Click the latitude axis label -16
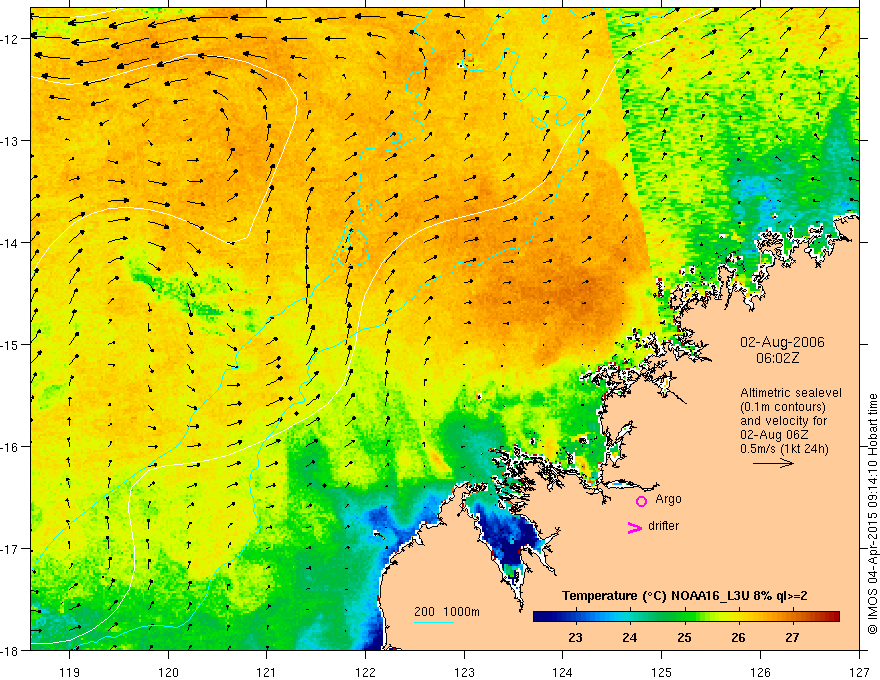 (11, 447)
